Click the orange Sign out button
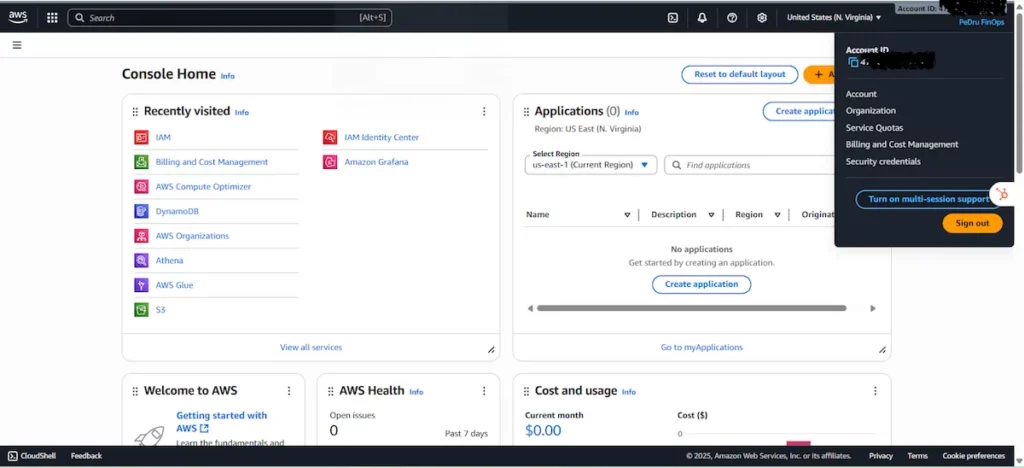The height and width of the screenshot is (468, 1024). (x=971, y=223)
